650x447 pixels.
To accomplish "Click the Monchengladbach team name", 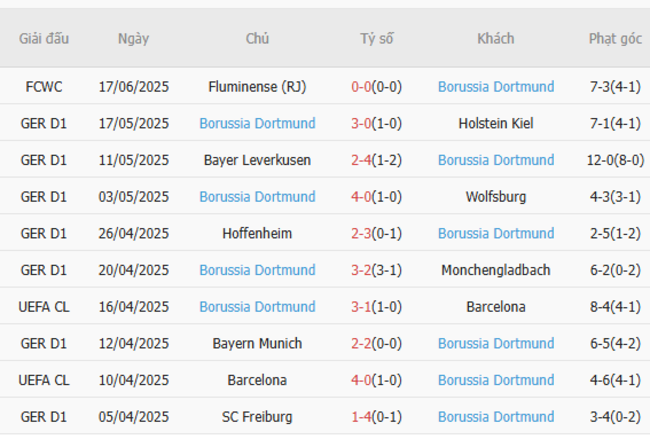I will coord(496,270).
